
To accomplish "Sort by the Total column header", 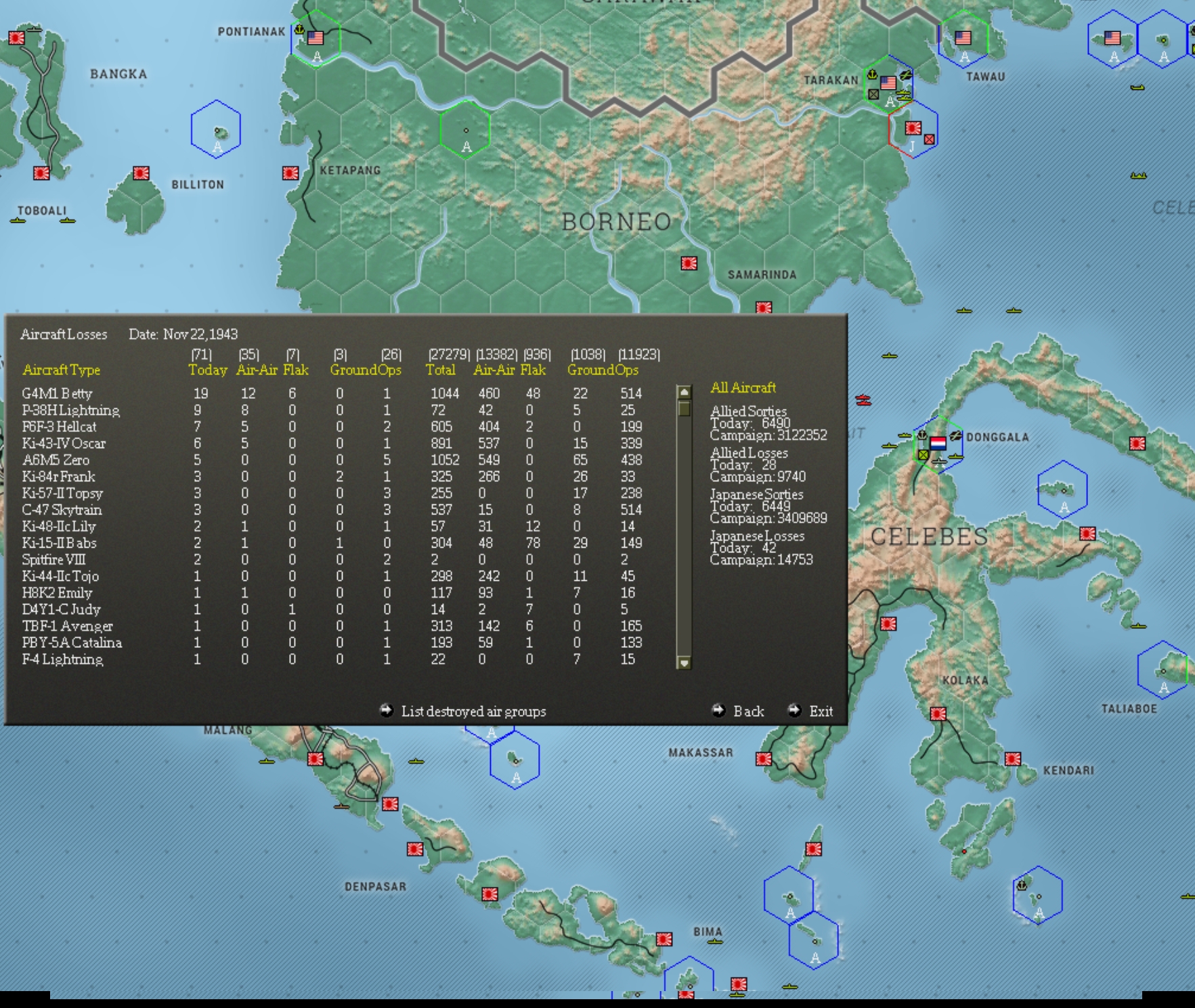I will (440, 370).
